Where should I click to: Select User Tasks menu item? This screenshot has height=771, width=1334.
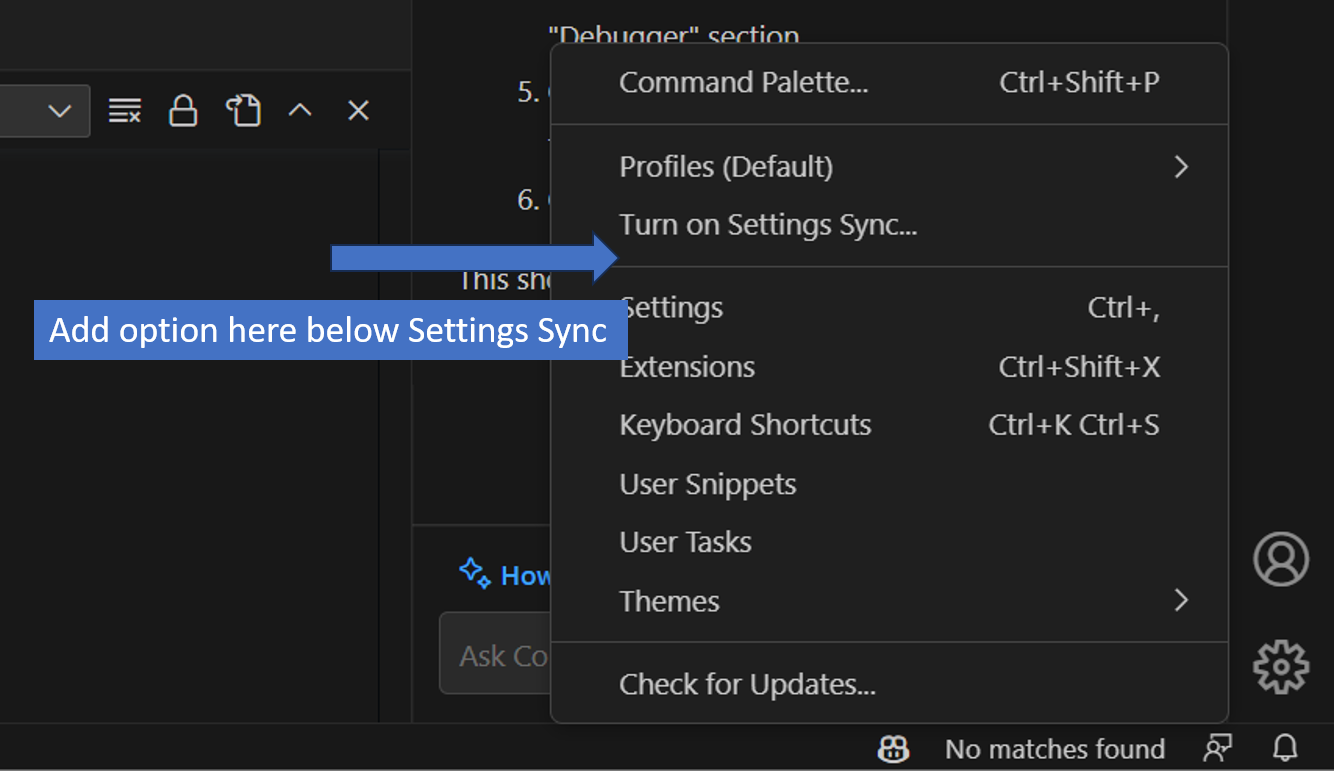pyautogui.click(x=889, y=542)
